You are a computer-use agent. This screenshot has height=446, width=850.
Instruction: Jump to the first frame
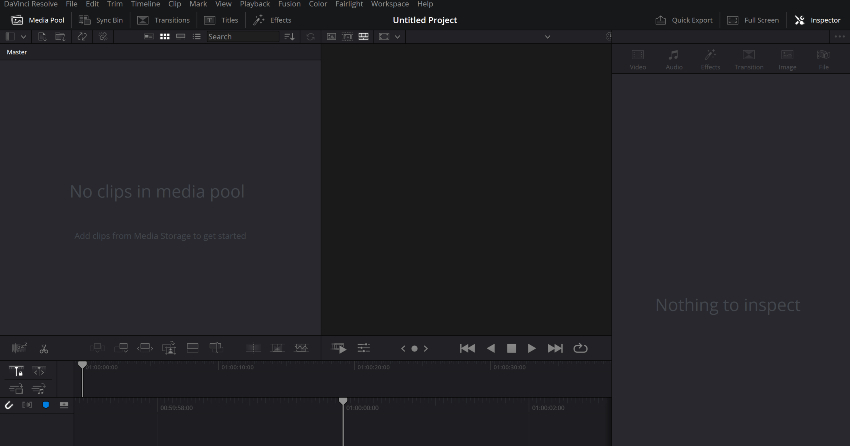[467, 348]
